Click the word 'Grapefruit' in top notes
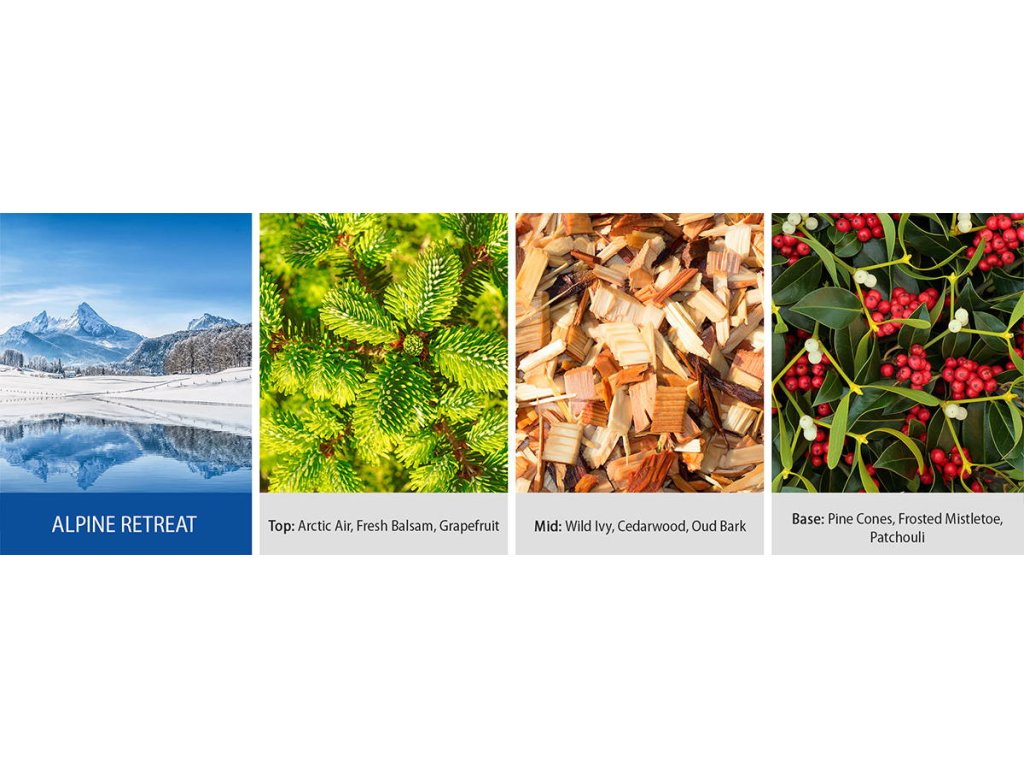This screenshot has width=1024, height=768. tap(469, 526)
